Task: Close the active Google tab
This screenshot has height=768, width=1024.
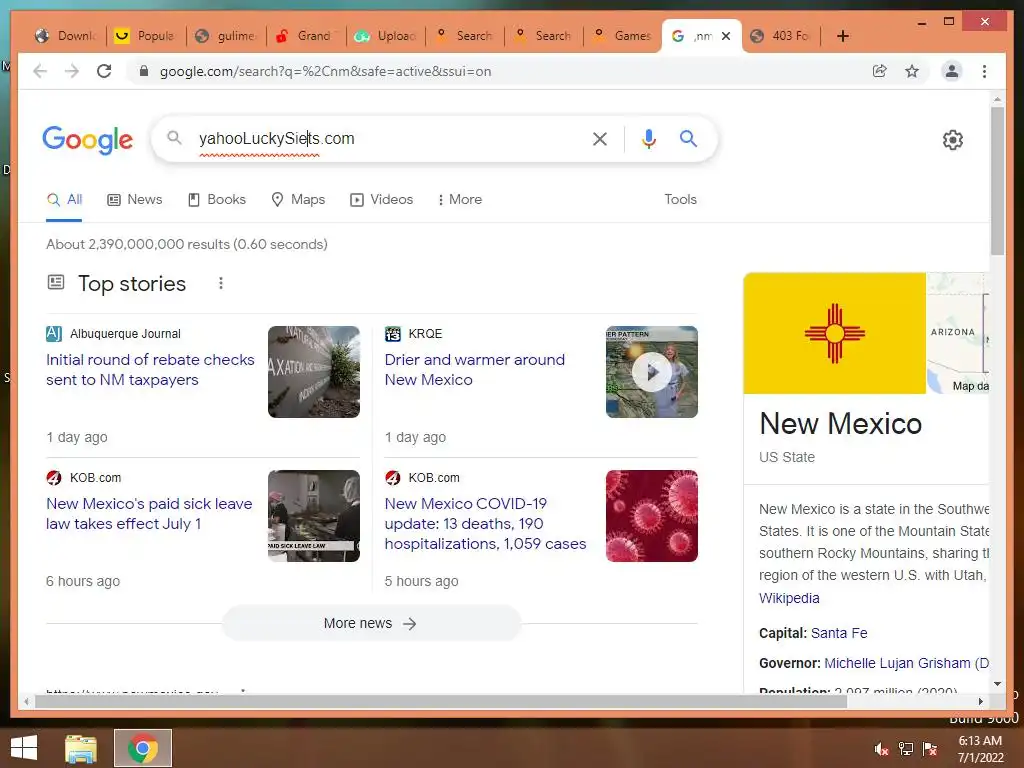Action: (x=726, y=36)
